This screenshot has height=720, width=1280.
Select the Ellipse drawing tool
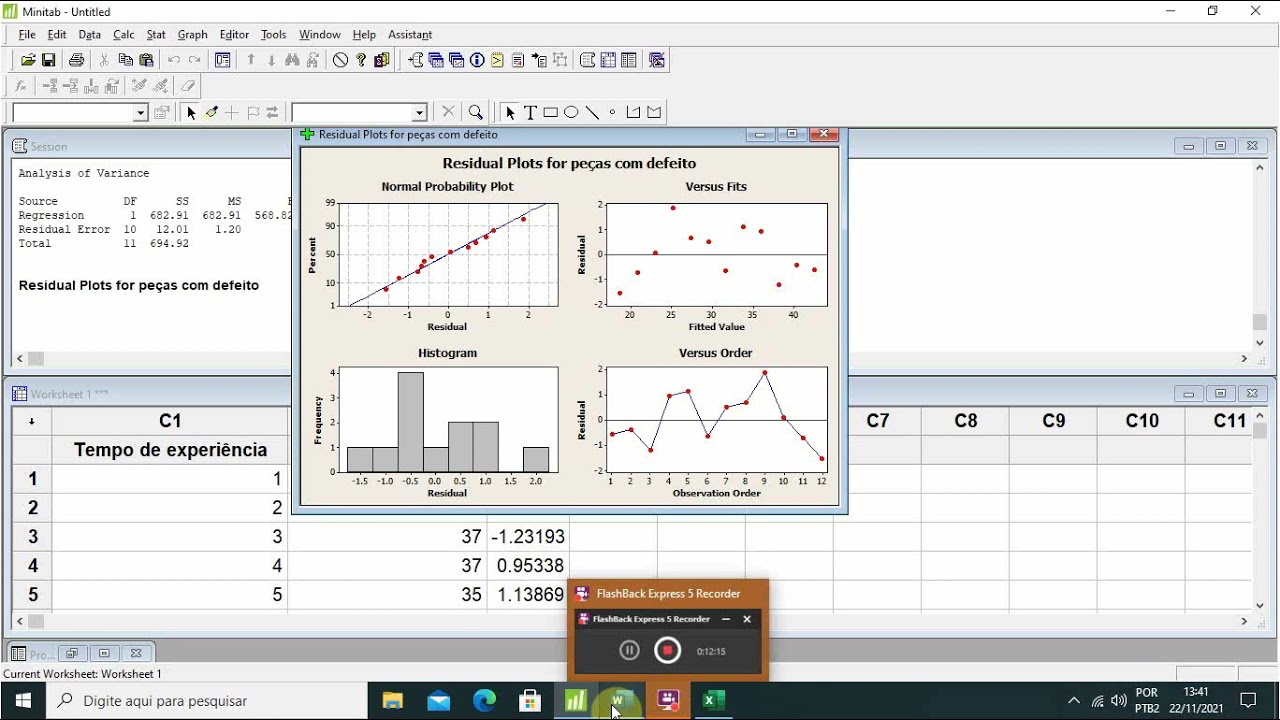click(x=571, y=113)
